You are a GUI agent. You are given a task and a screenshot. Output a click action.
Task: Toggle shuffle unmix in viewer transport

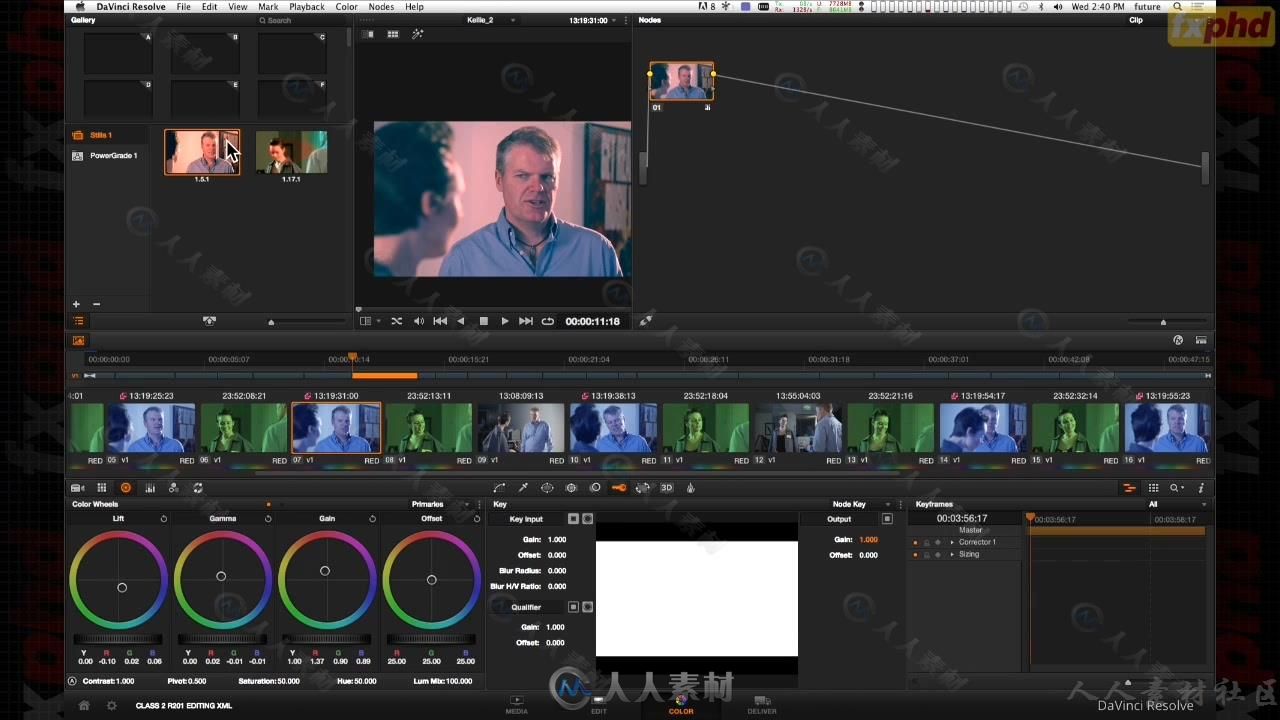tap(397, 321)
